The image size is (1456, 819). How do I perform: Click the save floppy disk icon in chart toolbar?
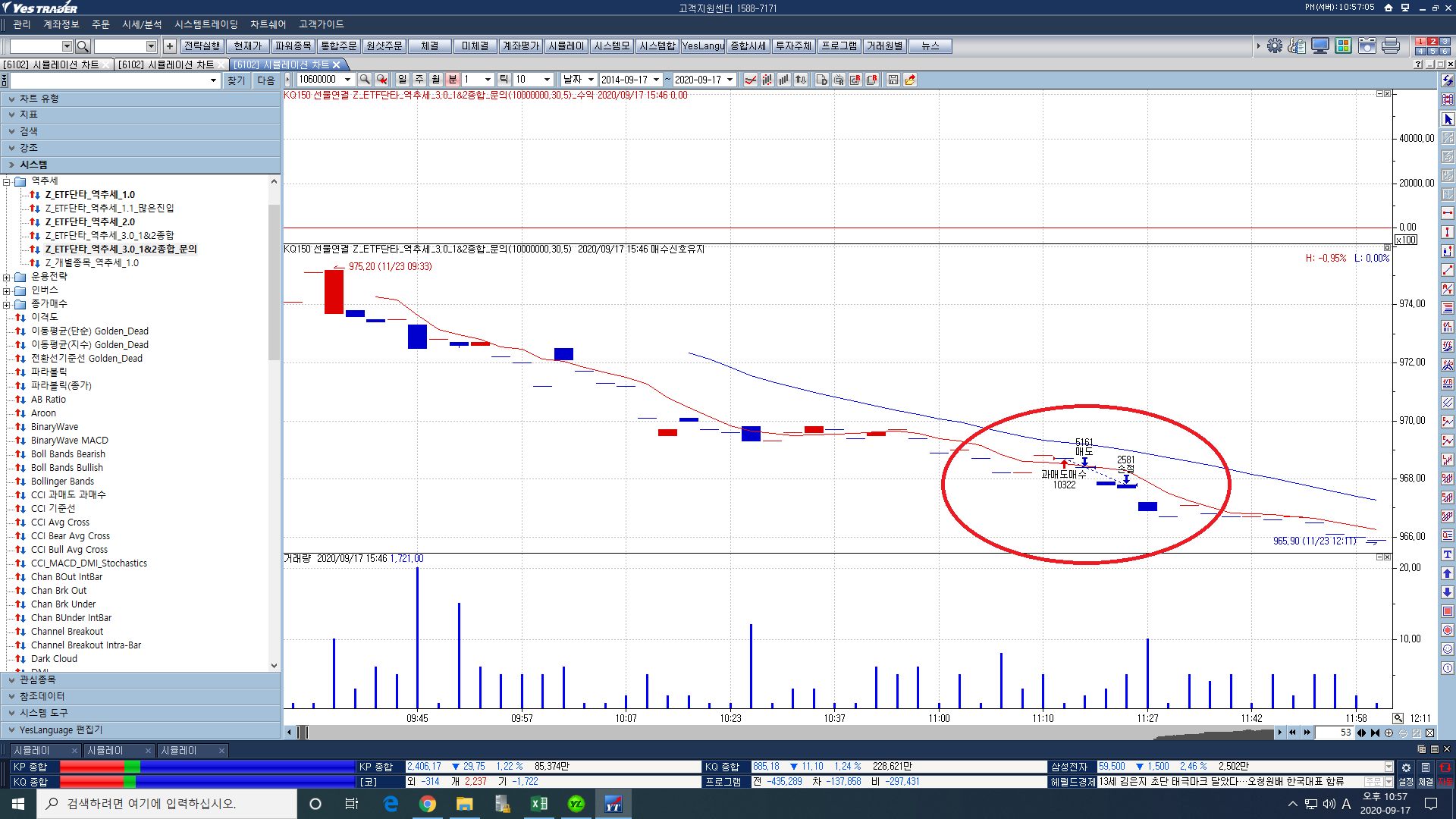tap(893, 80)
